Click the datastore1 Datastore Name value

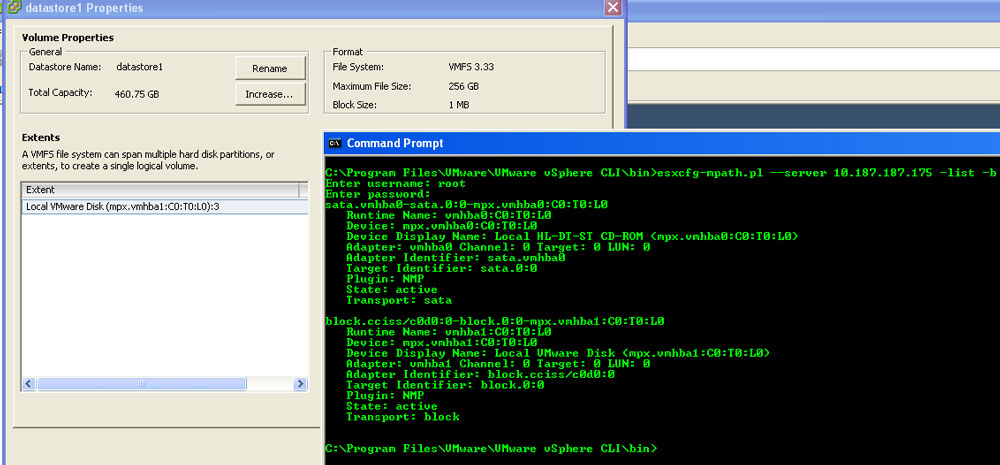point(140,66)
